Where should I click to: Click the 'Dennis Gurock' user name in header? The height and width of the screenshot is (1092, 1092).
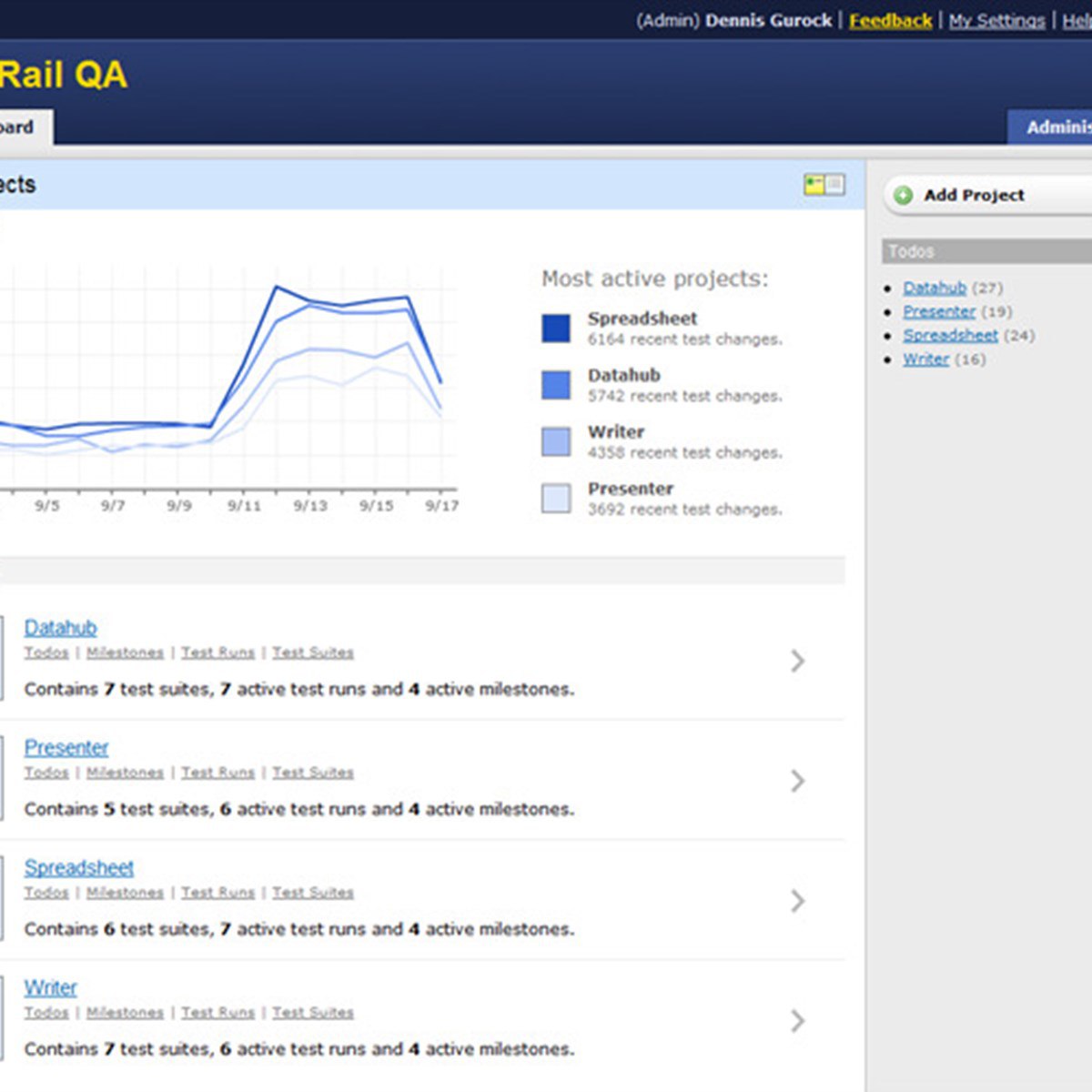point(768,20)
